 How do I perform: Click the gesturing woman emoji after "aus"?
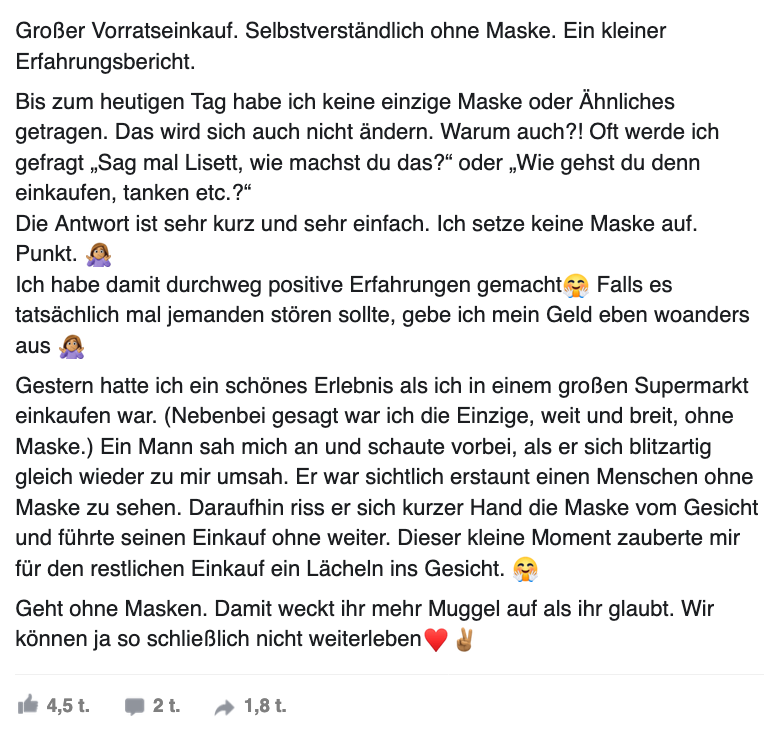point(70,347)
